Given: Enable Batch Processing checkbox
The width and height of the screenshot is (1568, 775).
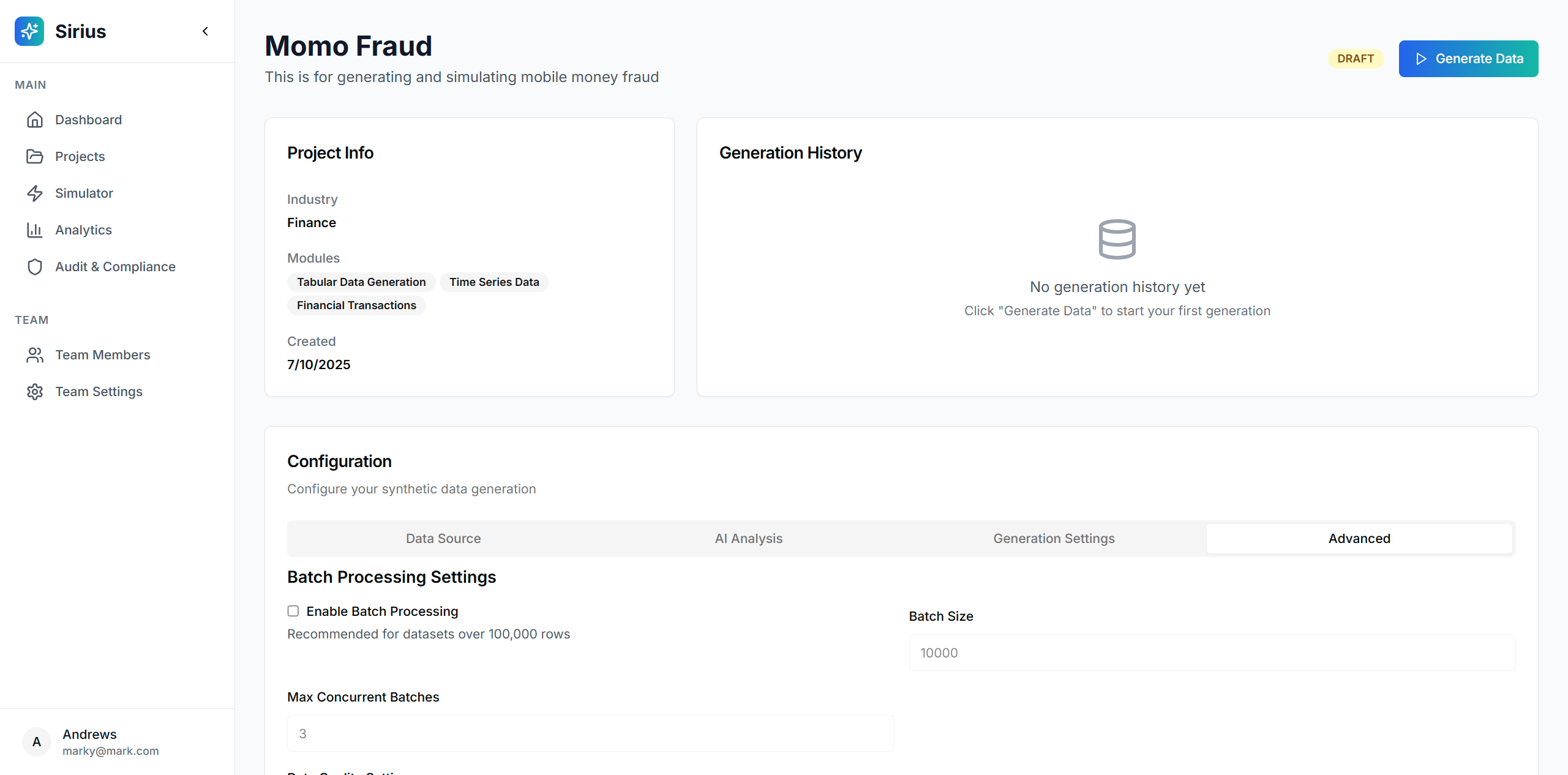Looking at the screenshot, I should [x=293, y=611].
